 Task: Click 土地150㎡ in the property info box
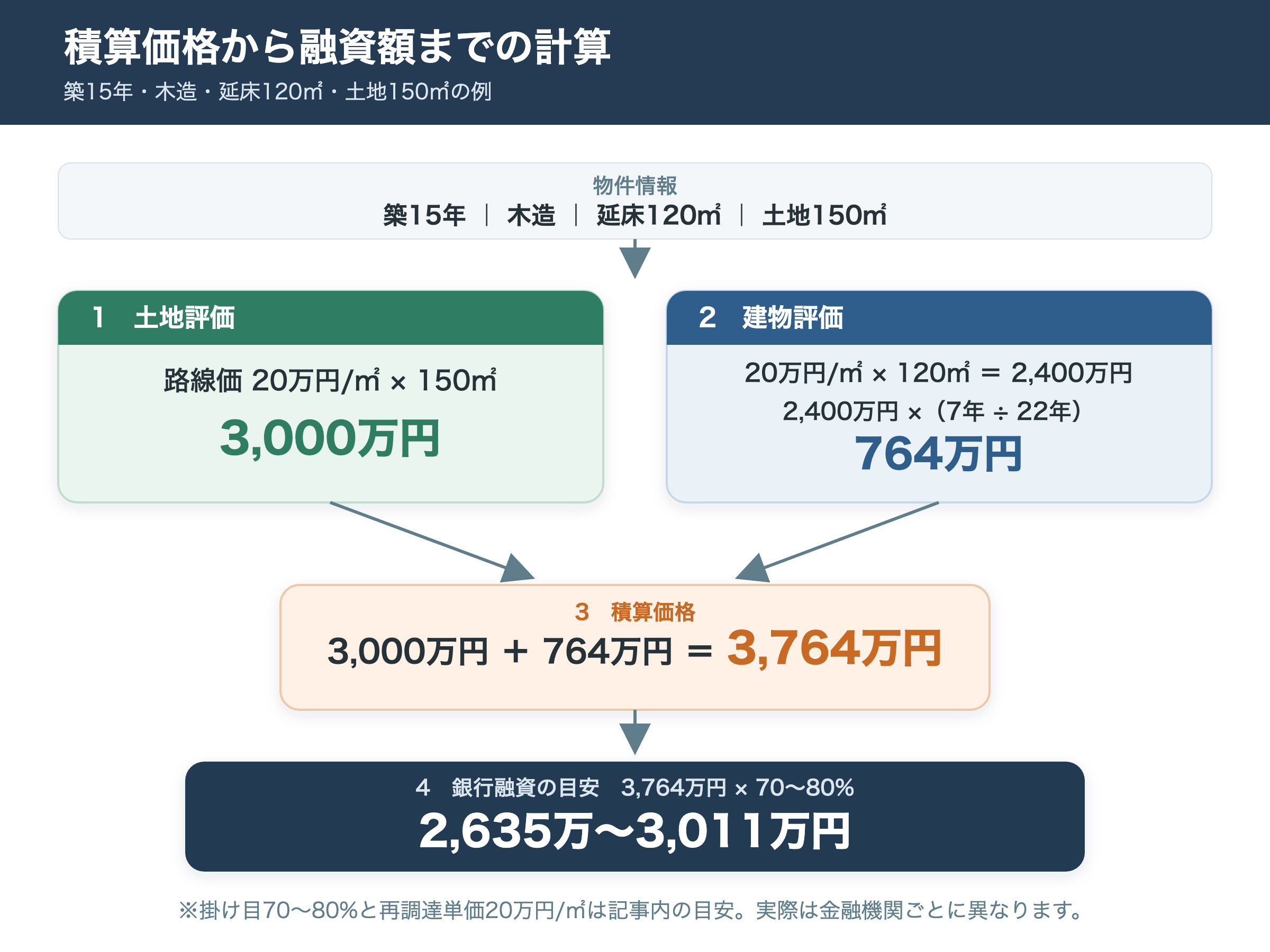(824, 215)
